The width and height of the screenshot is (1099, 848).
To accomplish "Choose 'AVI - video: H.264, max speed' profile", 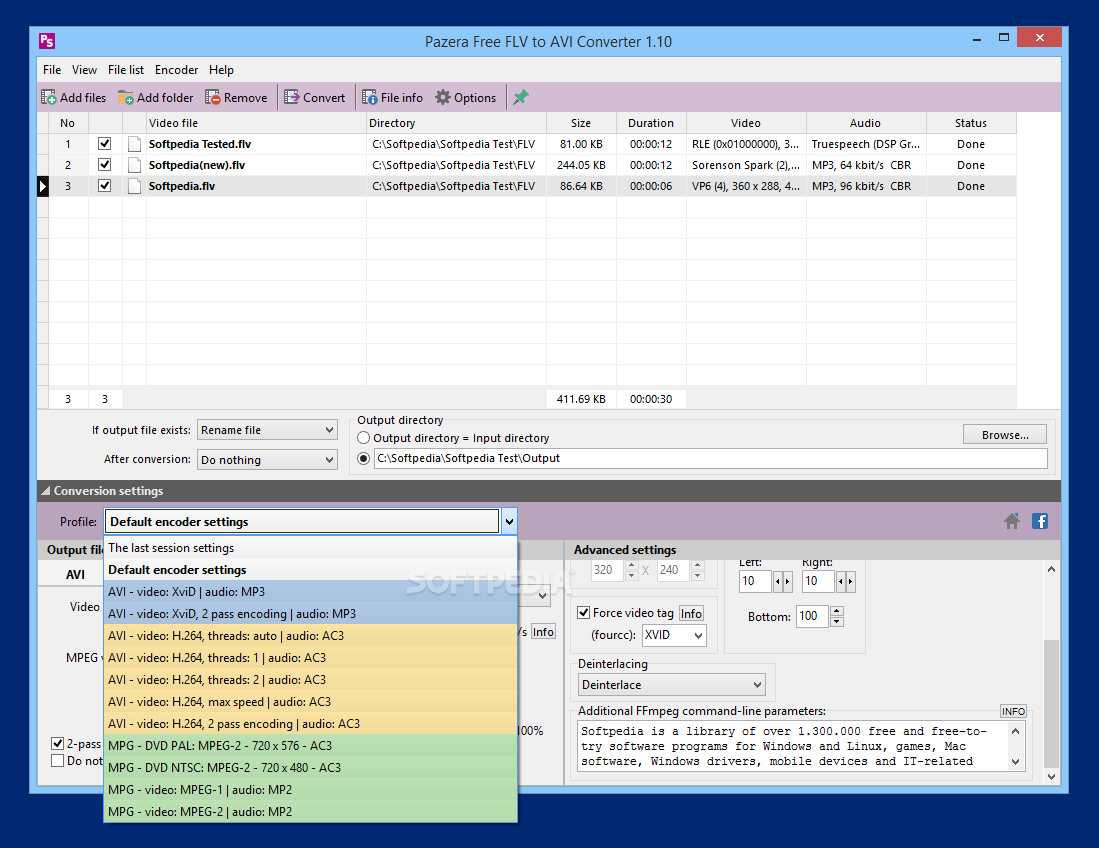I will coord(310,702).
